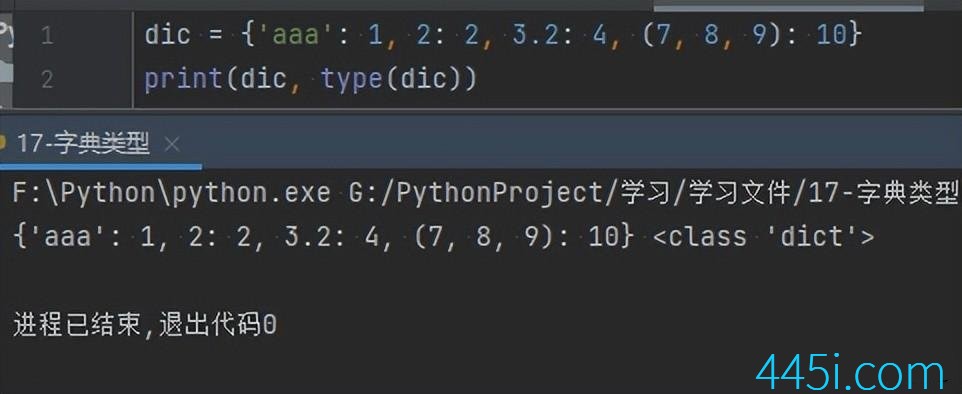Click dic variable name before equals sign
The height and width of the screenshot is (394, 962).
167,35
